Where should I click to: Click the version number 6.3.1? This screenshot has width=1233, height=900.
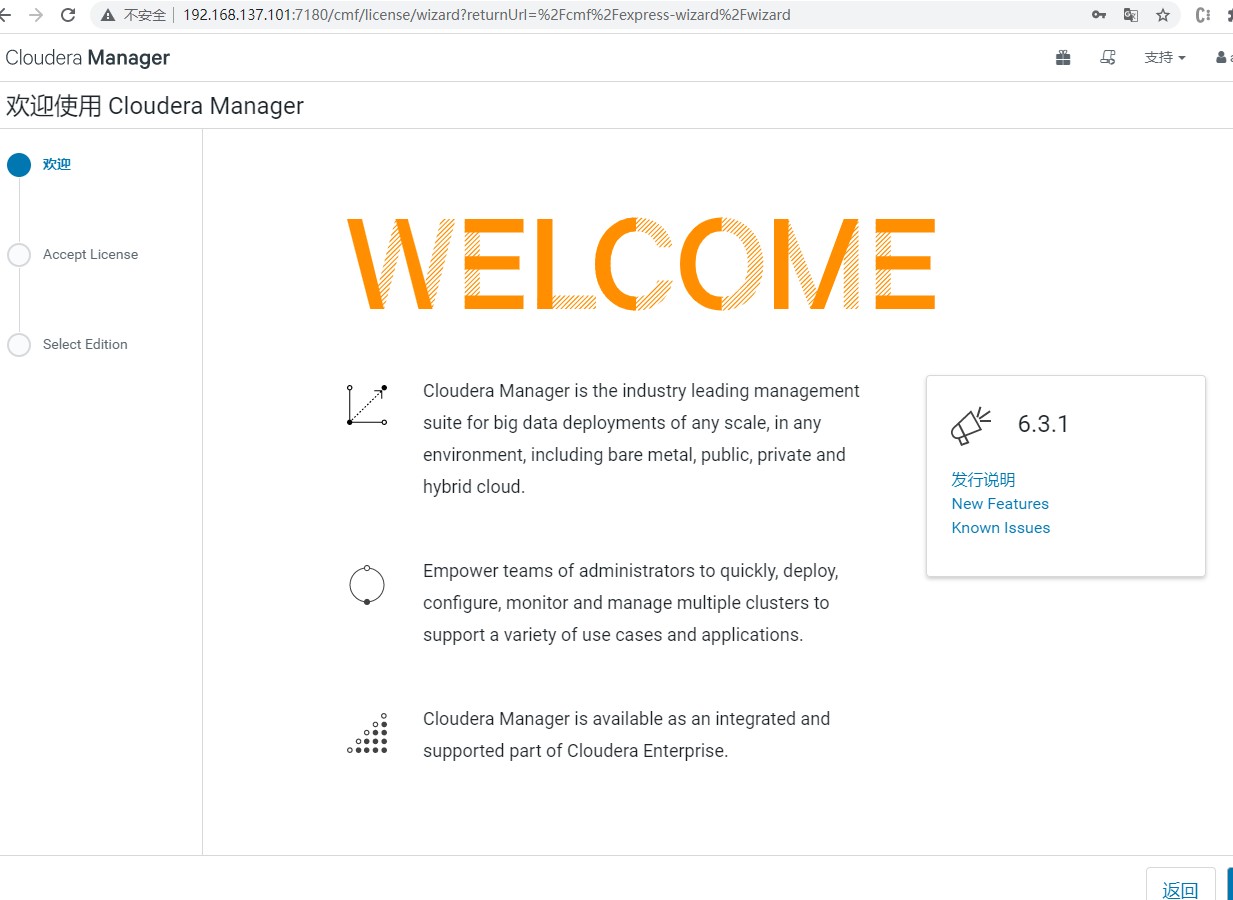[1043, 424]
